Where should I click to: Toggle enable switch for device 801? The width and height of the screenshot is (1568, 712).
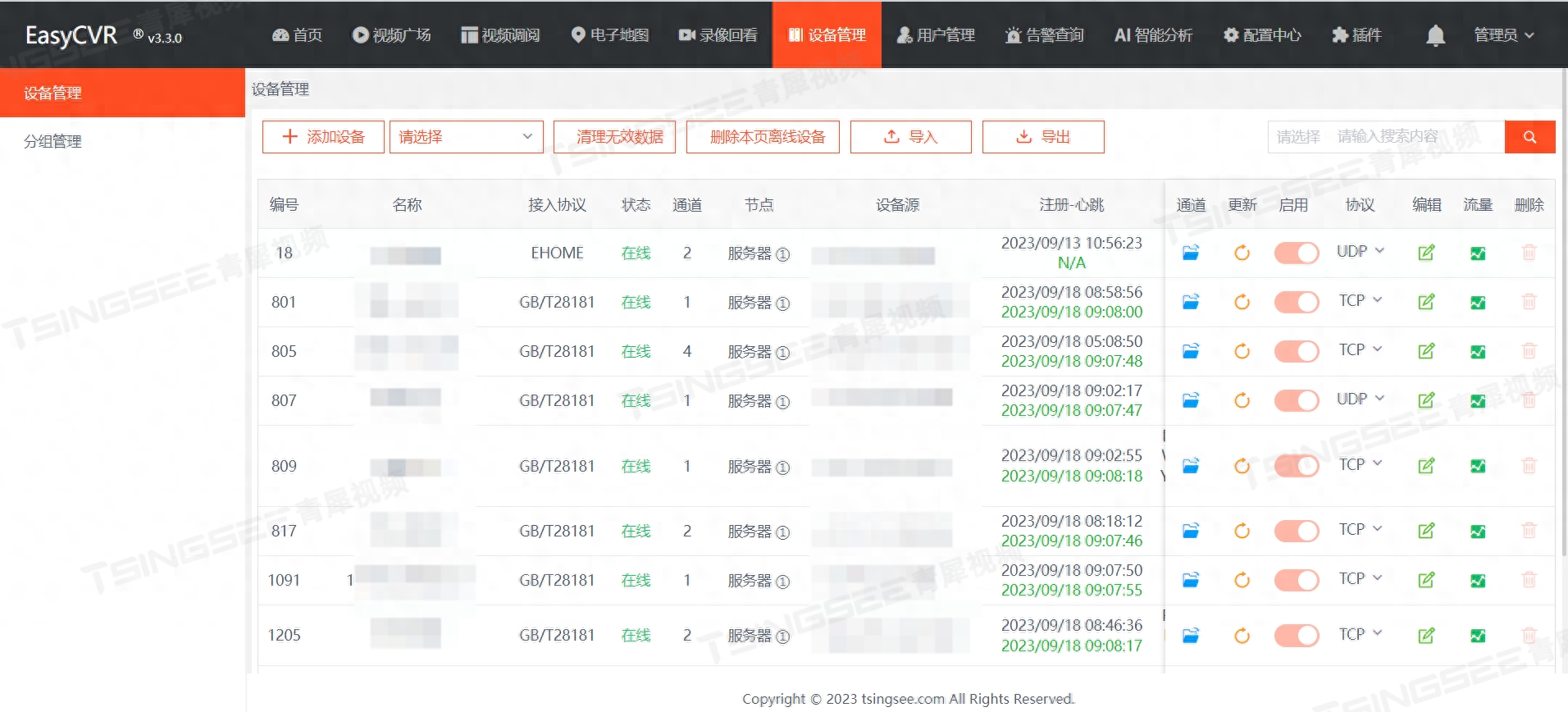pyautogui.click(x=1297, y=302)
